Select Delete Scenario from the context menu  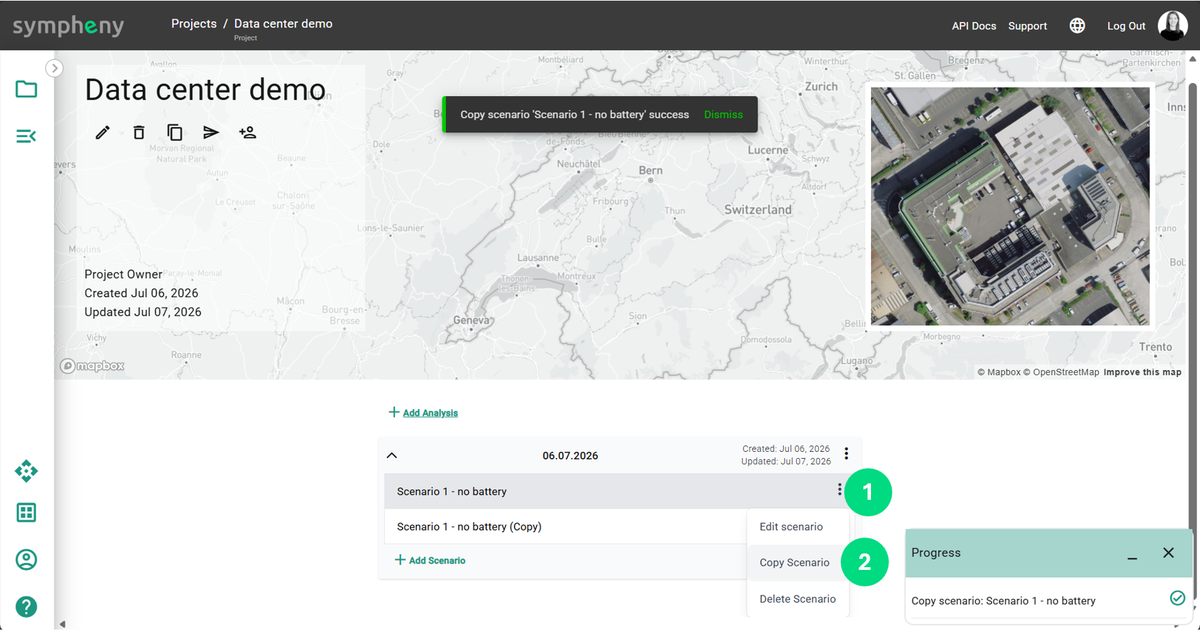[x=798, y=599]
